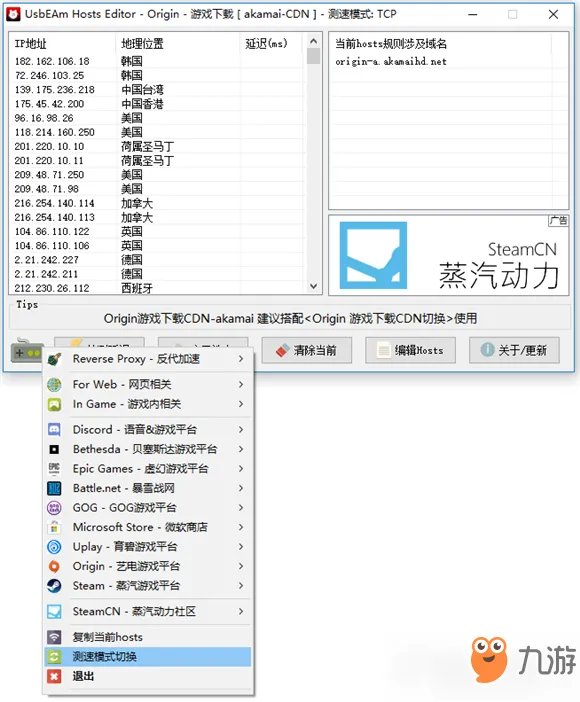Click the In Game picture icon

click(x=54, y=404)
